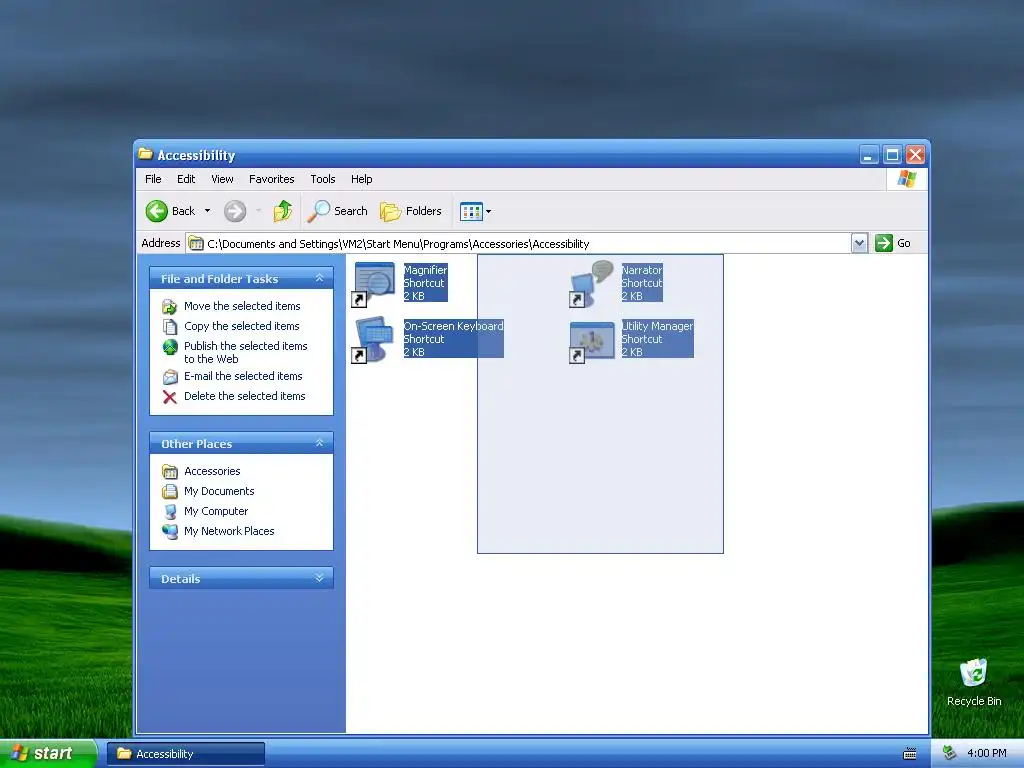Select the Magnifier shortcut icon
This screenshot has height=768, width=1024.
click(x=374, y=283)
